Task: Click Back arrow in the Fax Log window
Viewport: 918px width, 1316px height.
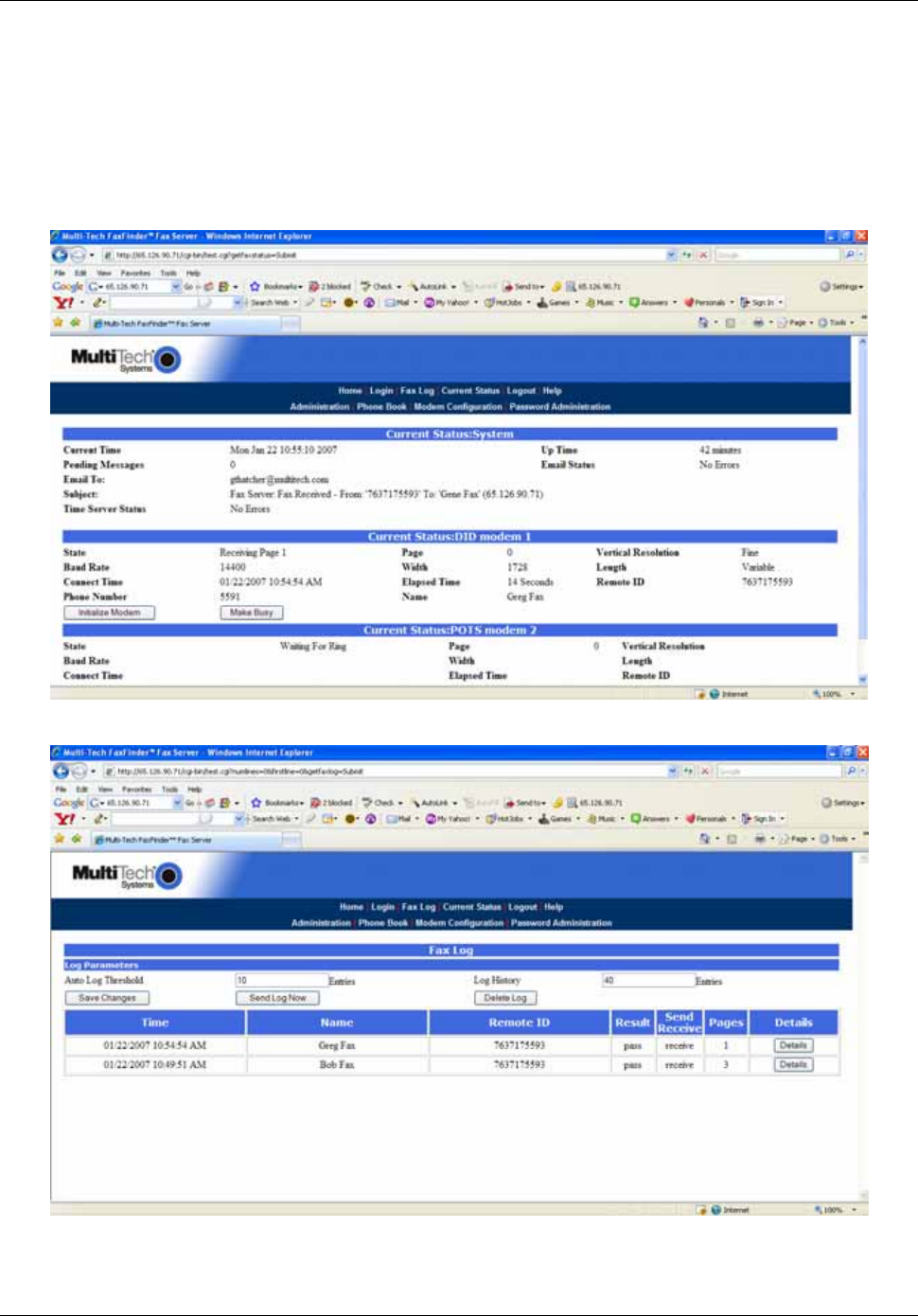Action: click(x=61, y=771)
